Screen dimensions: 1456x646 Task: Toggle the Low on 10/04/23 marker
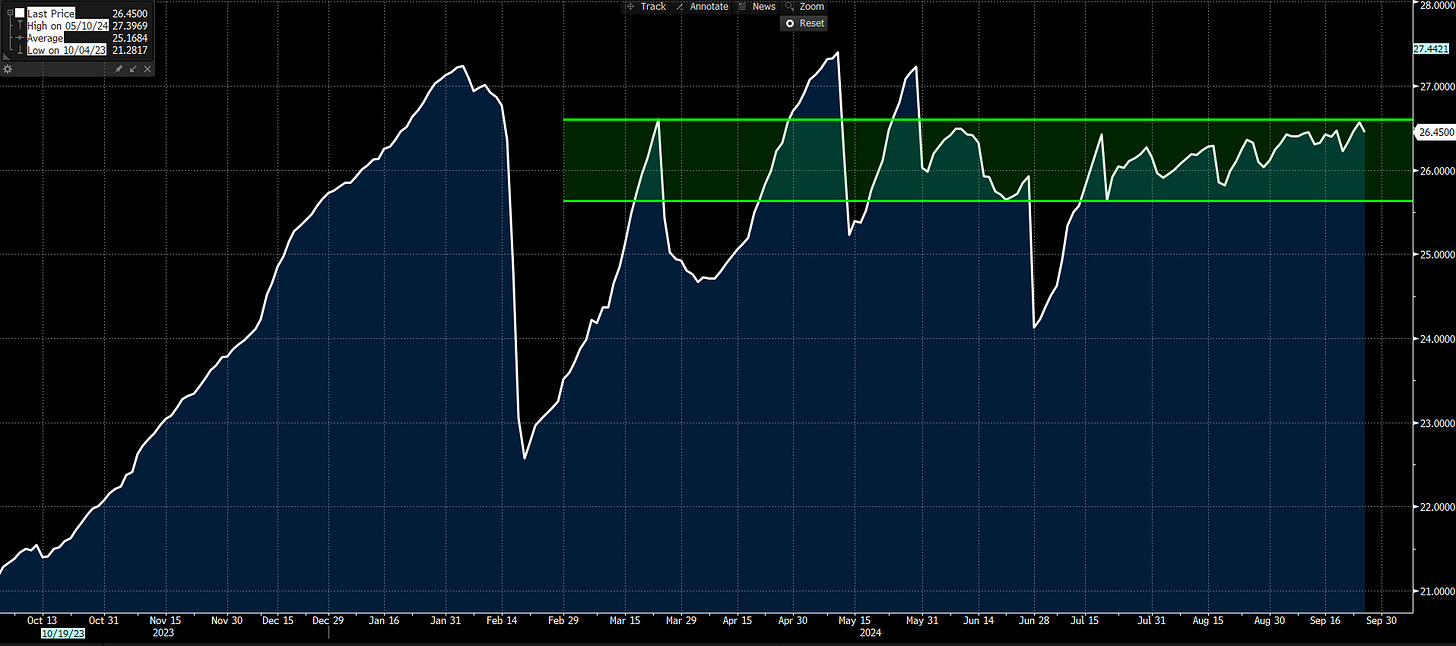[x=20, y=50]
